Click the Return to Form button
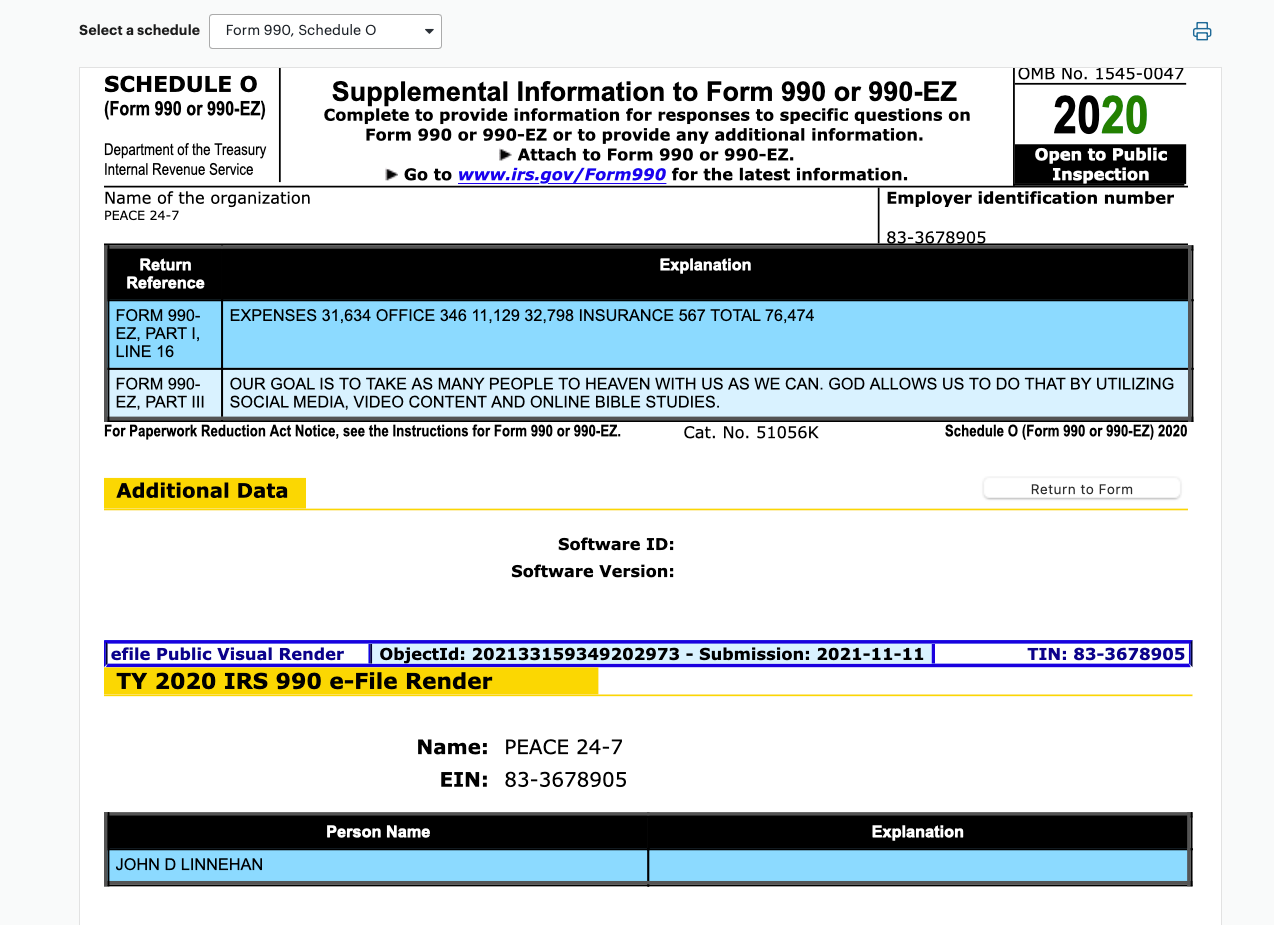Screen dimensions: 1274x925 [1082, 489]
